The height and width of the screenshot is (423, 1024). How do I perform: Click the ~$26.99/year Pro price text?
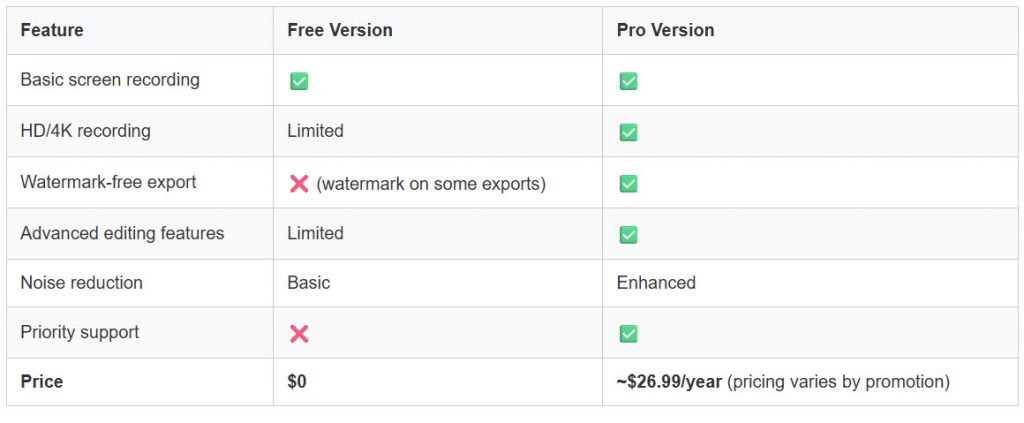click(669, 382)
